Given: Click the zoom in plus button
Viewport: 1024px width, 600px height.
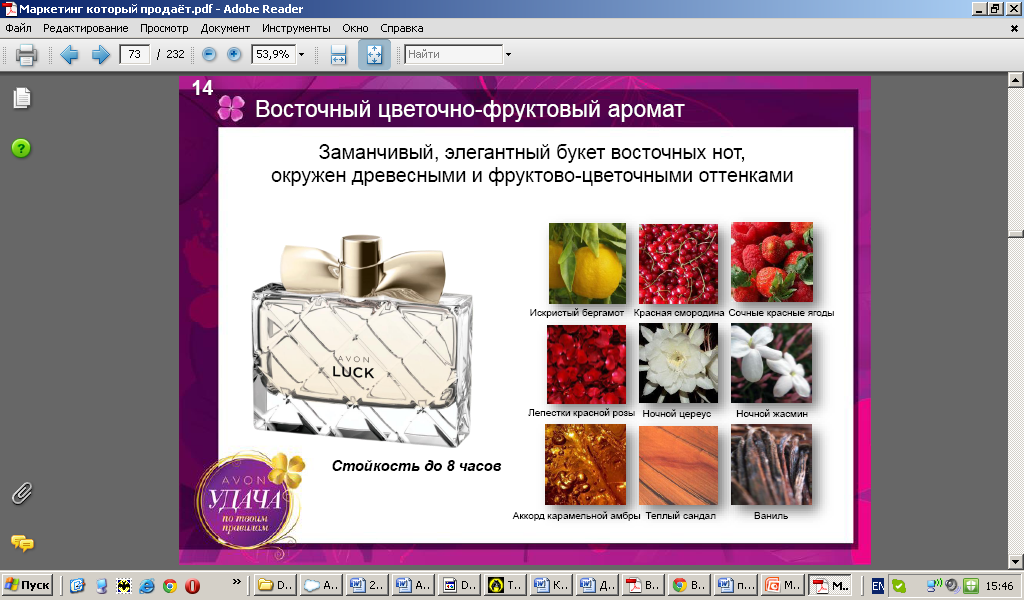Looking at the screenshot, I should pyautogui.click(x=234, y=54).
